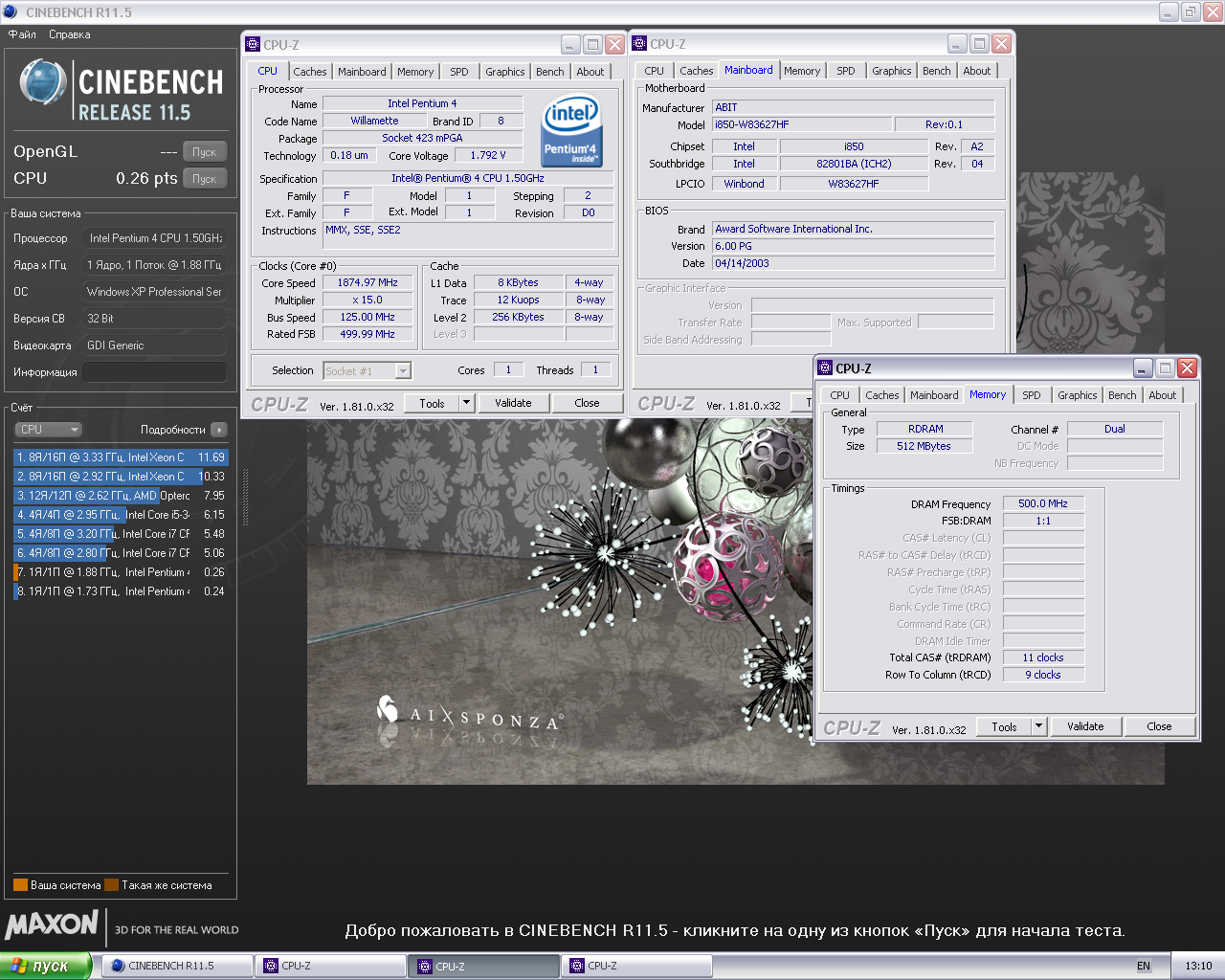Run the OpenGL test with Пуск button
1225x980 pixels.
[205, 151]
